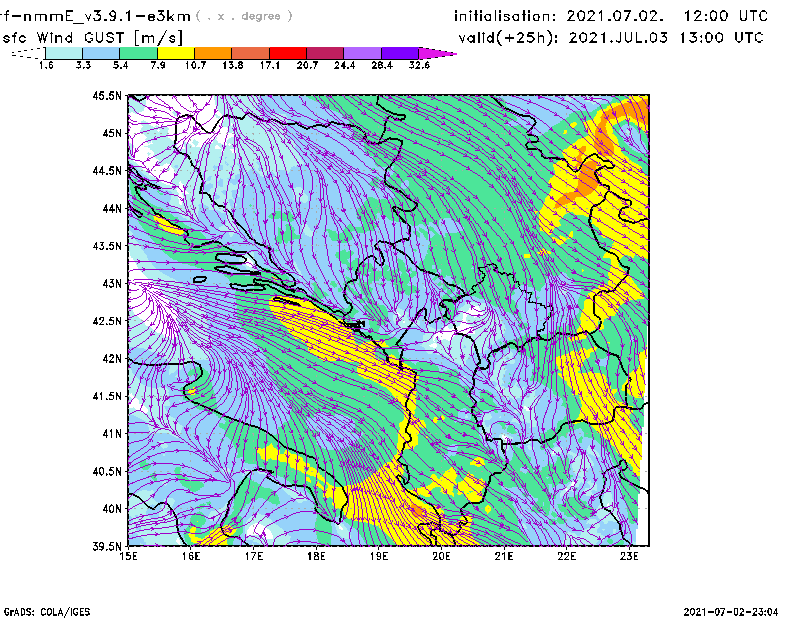Image resolution: width=800 pixels, height=618 pixels.
Task: Click the 15E longitude label
Action: click(128, 556)
